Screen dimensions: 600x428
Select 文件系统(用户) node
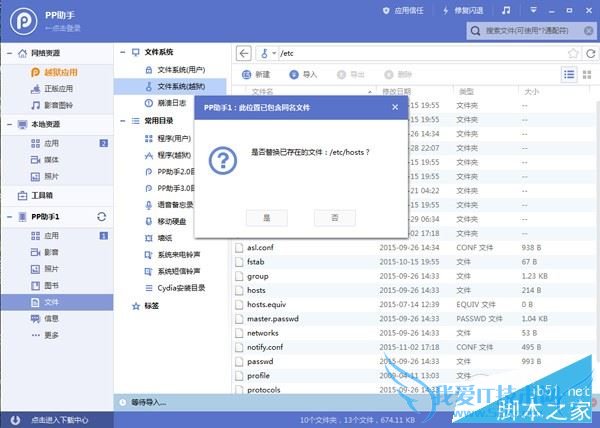[175, 70]
